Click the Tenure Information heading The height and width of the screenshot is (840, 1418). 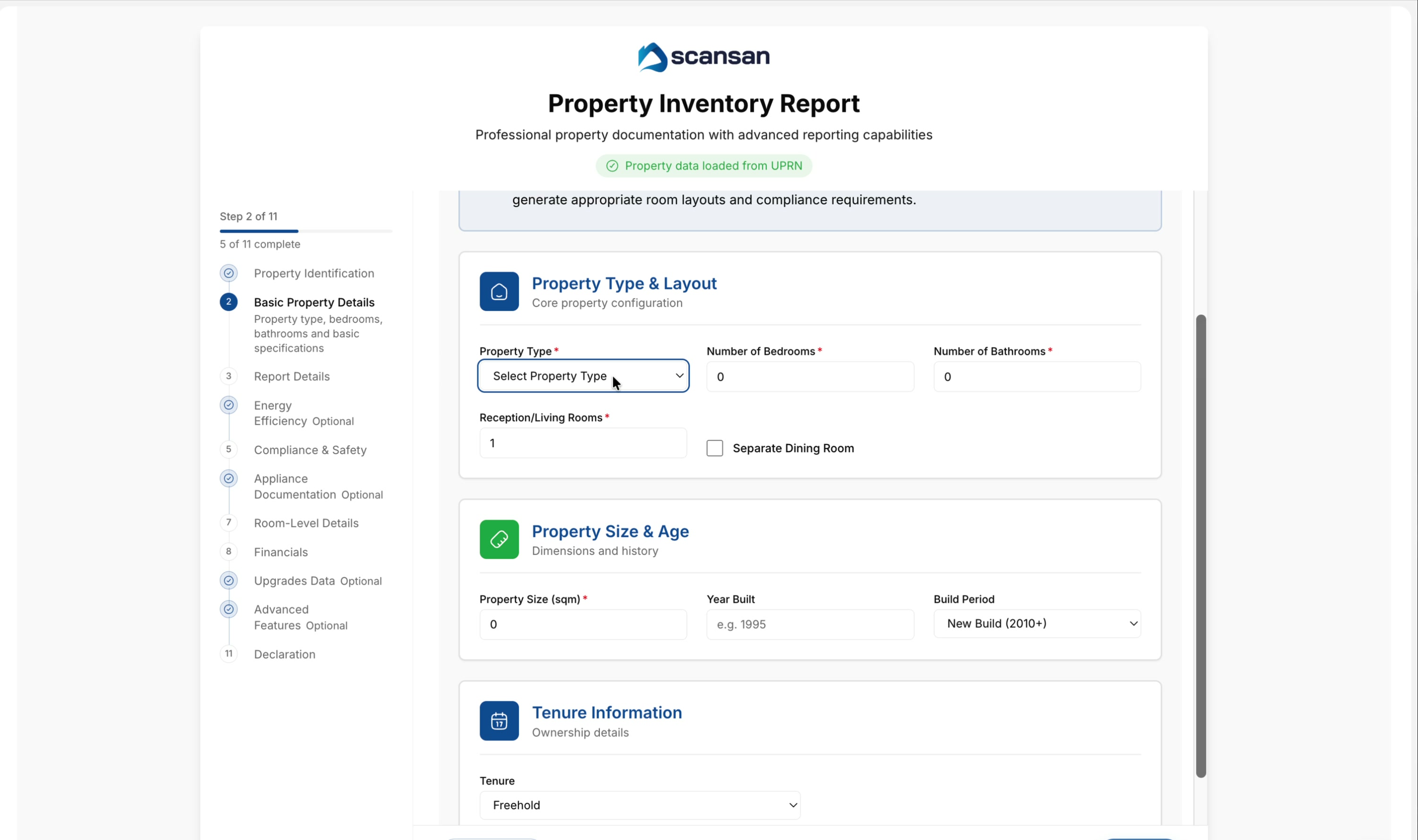point(606,712)
